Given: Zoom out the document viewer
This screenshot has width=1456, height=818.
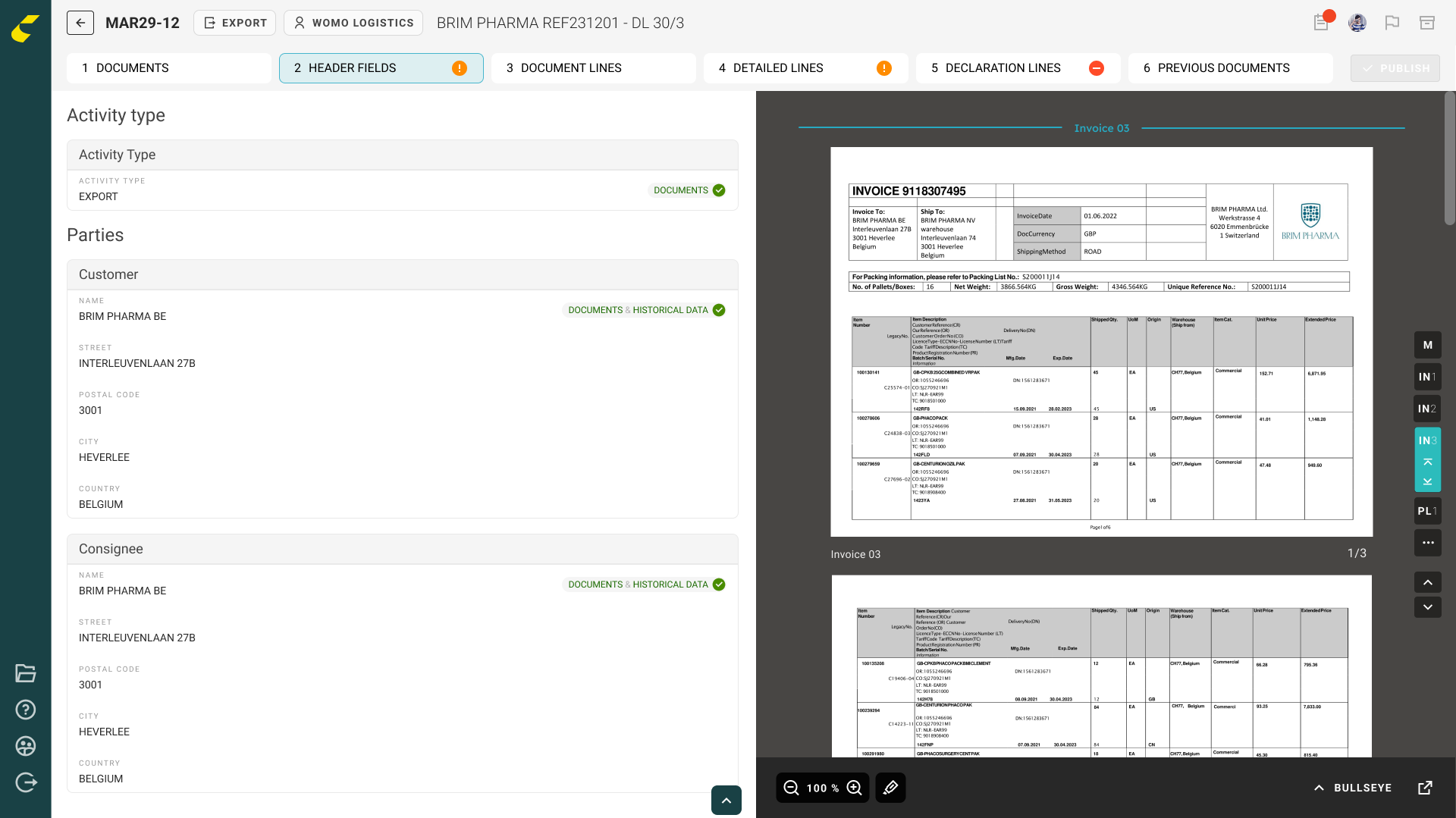Looking at the screenshot, I should tap(791, 788).
